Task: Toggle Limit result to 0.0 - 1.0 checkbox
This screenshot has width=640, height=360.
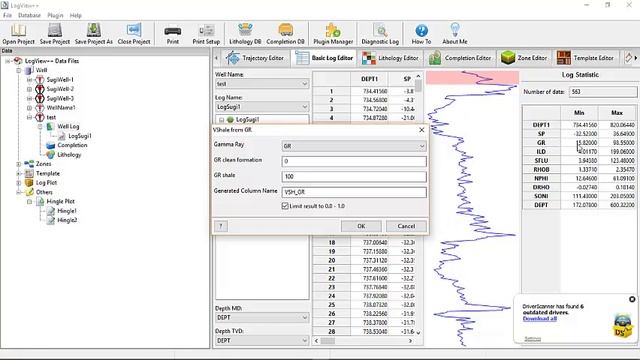Action: pos(285,206)
